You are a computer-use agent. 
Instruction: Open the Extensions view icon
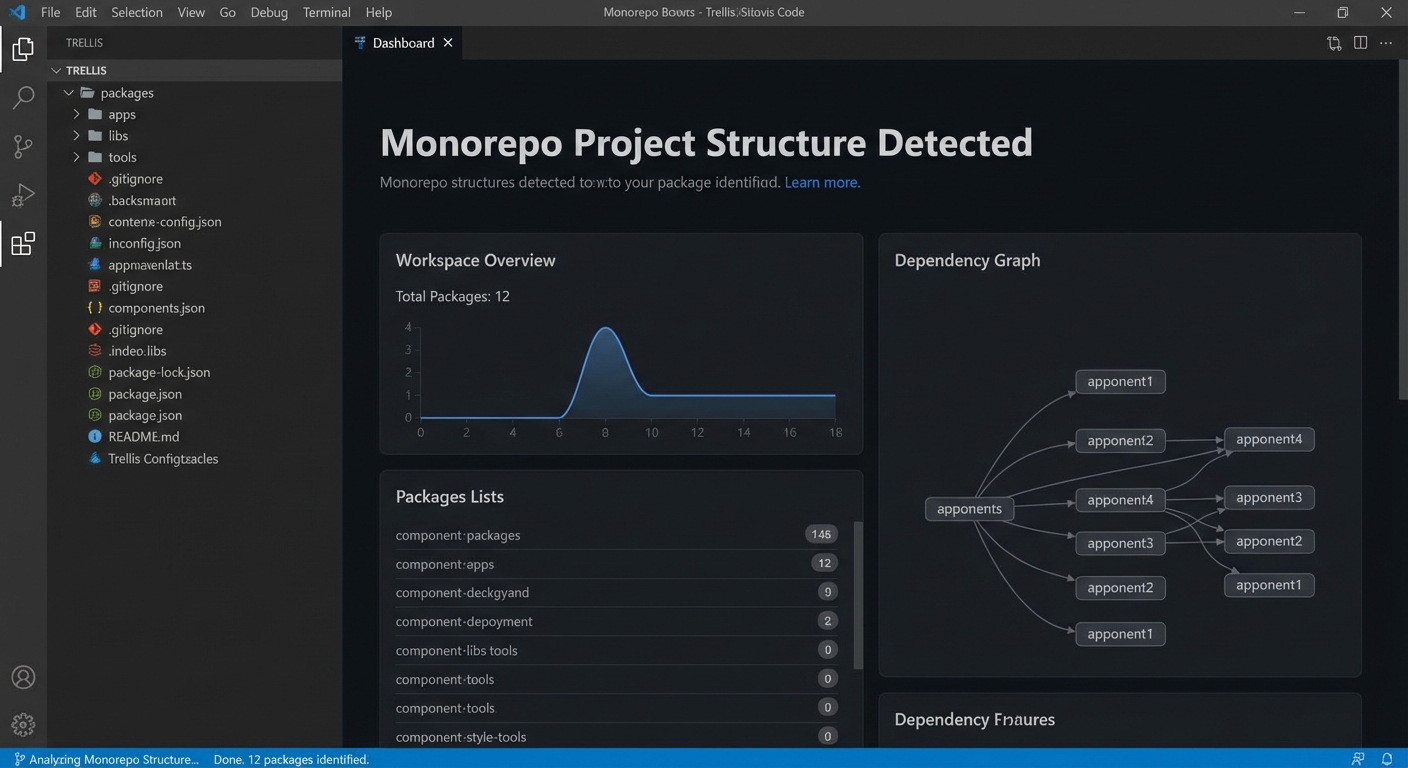[x=23, y=244]
